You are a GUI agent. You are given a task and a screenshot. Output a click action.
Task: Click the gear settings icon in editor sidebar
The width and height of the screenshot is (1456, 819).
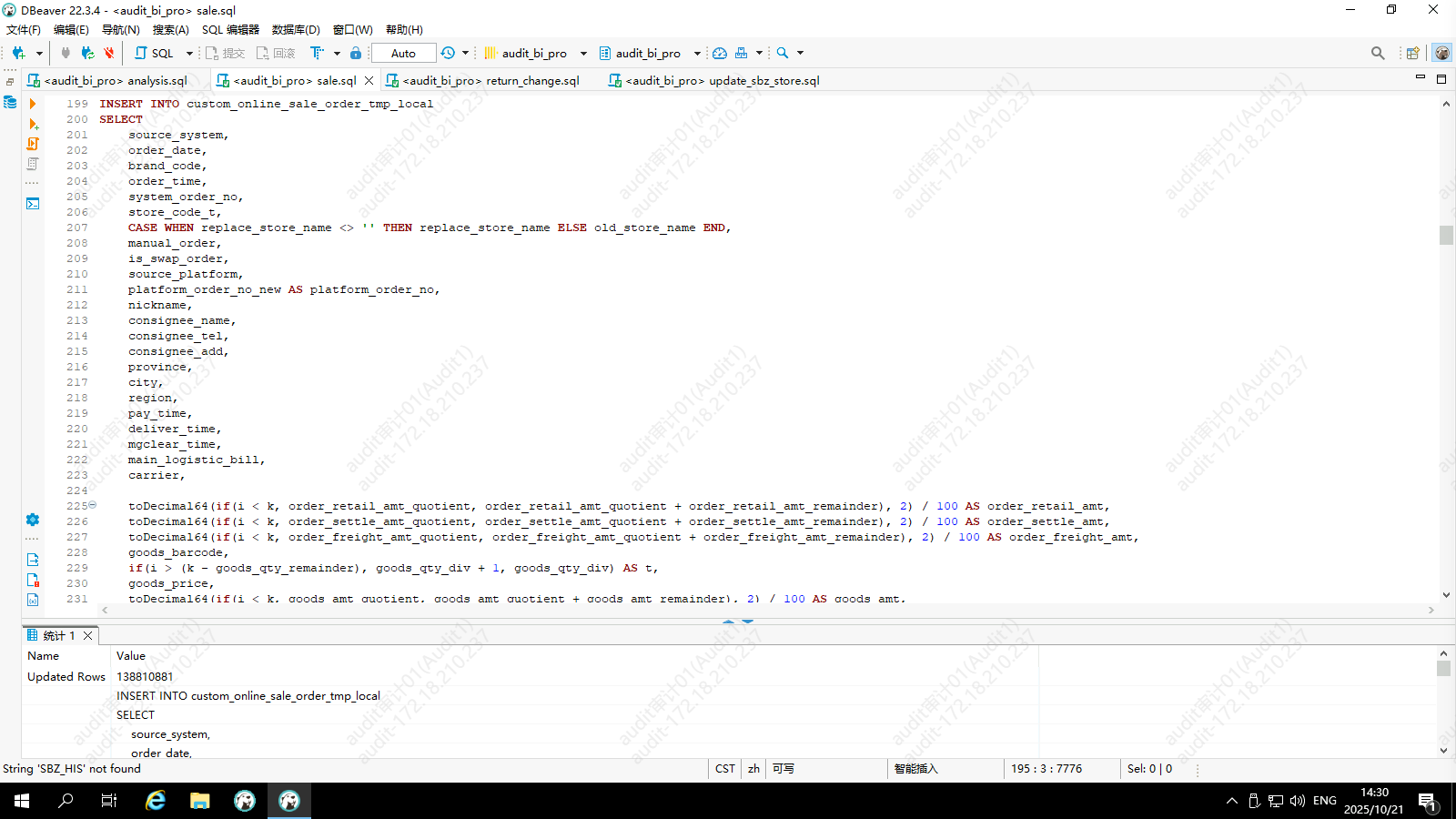point(33,520)
